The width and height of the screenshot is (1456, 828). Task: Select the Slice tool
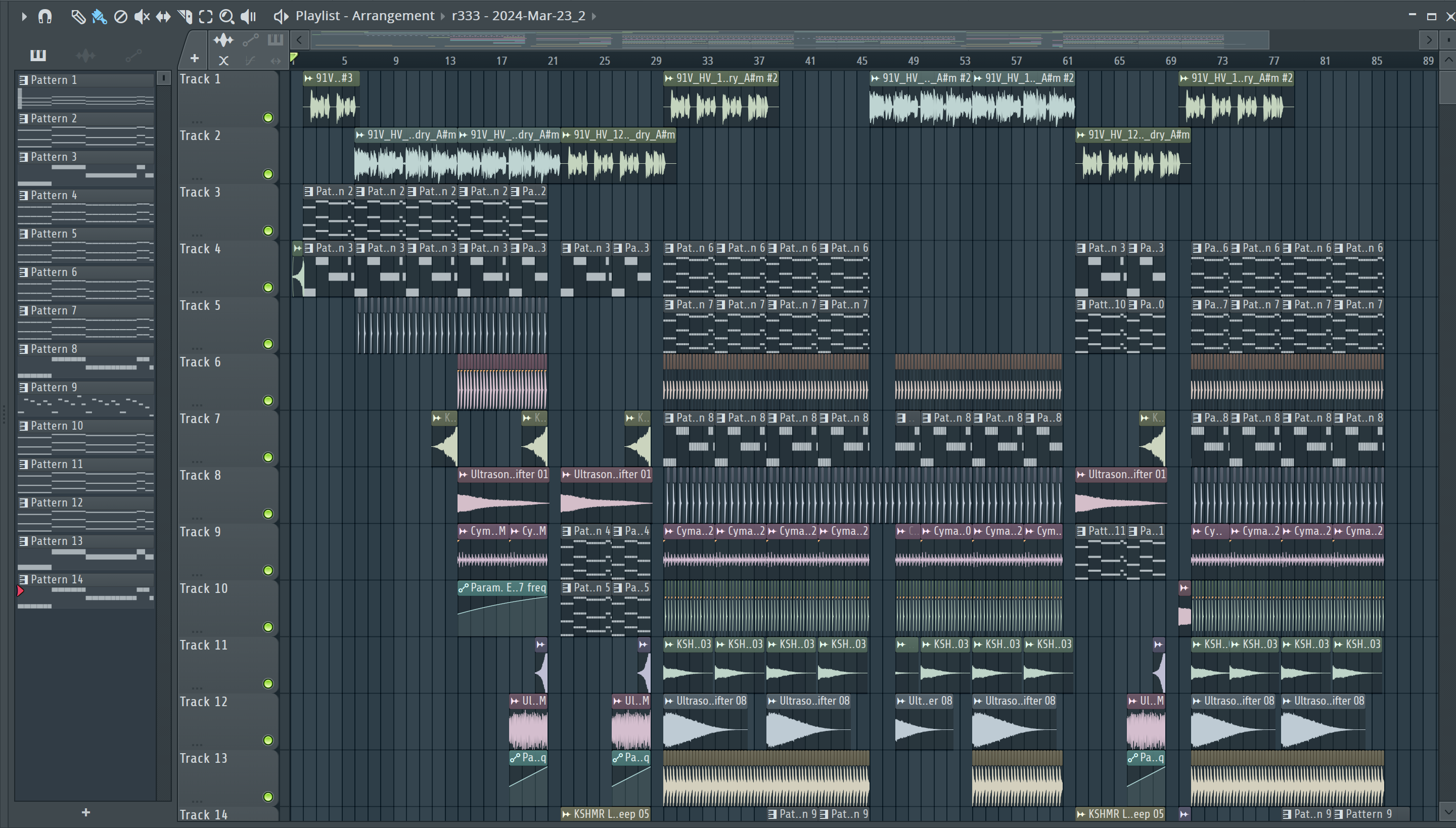pos(185,17)
